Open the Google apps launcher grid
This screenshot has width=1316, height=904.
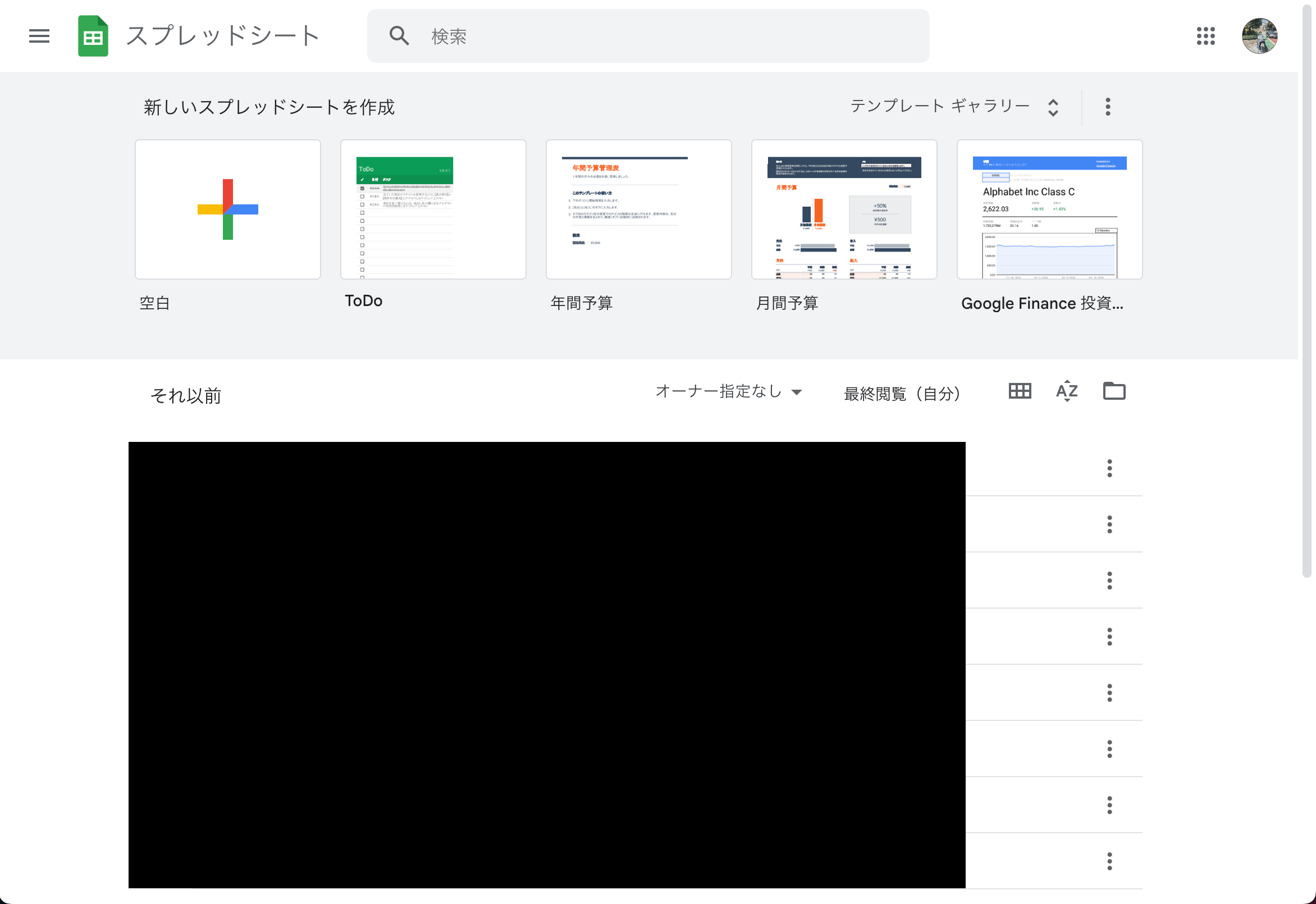click(x=1206, y=36)
